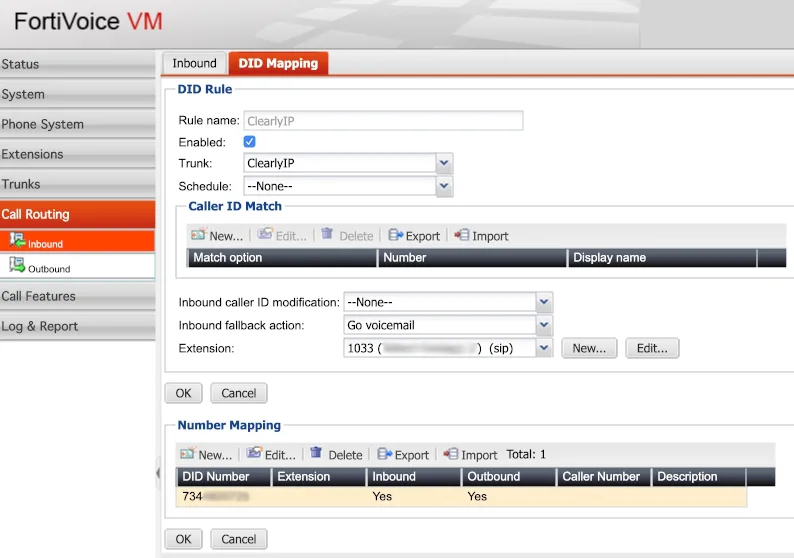
Task: Open the Log & Report menu
Action: [x=77, y=326]
